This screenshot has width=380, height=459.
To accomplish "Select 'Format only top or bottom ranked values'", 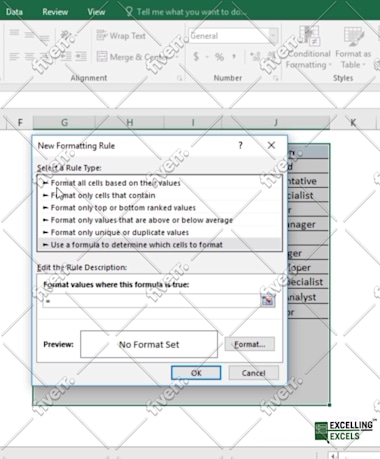I will pyautogui.click(x=160, y=207).
